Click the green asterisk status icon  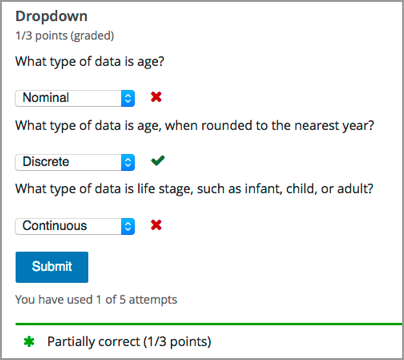click(x=29, y=342)
